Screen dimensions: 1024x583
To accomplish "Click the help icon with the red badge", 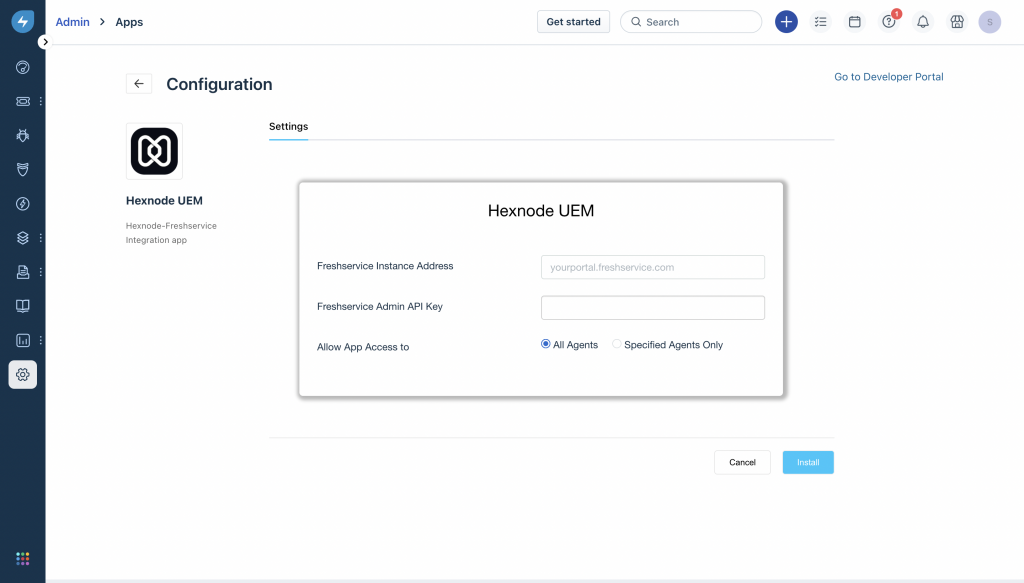I will point(888,21).
